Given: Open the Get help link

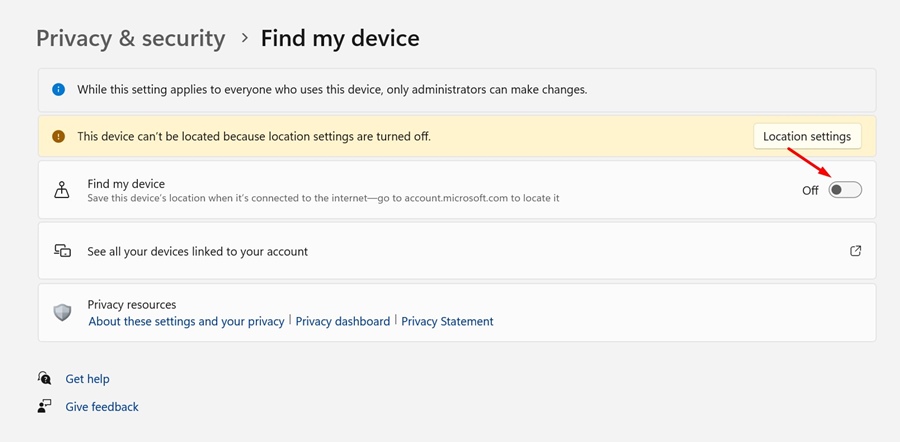Looking at the screenshot, I should (87, 379).
